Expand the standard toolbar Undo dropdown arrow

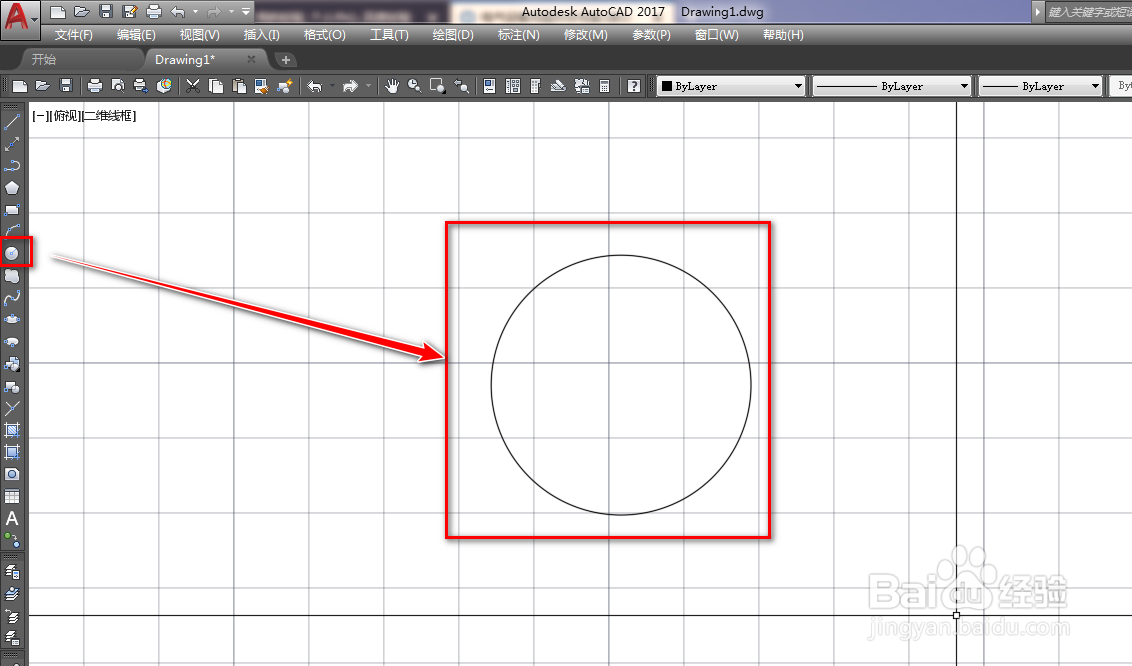click(x=332, y=86)
